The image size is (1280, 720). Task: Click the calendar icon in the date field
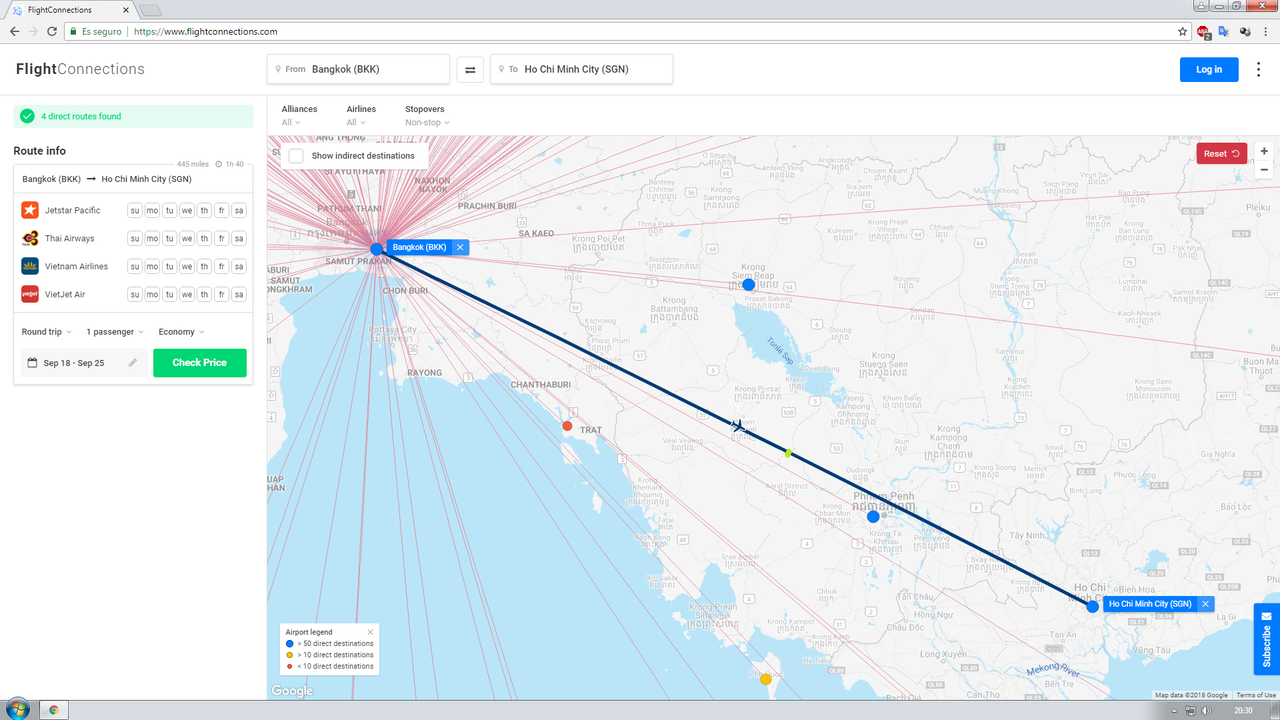(32, 363)
